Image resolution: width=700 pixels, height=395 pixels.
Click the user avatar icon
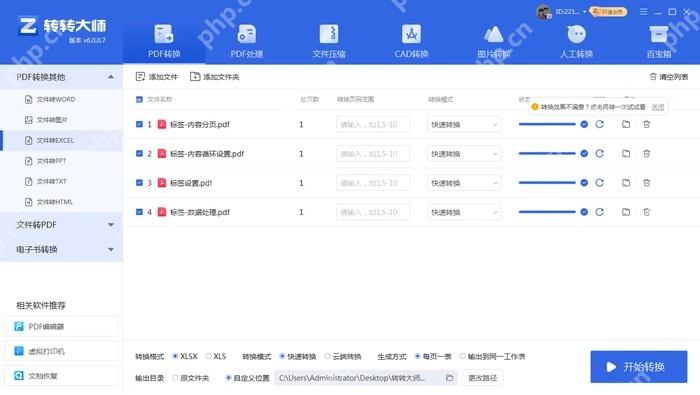coord(543,12)
